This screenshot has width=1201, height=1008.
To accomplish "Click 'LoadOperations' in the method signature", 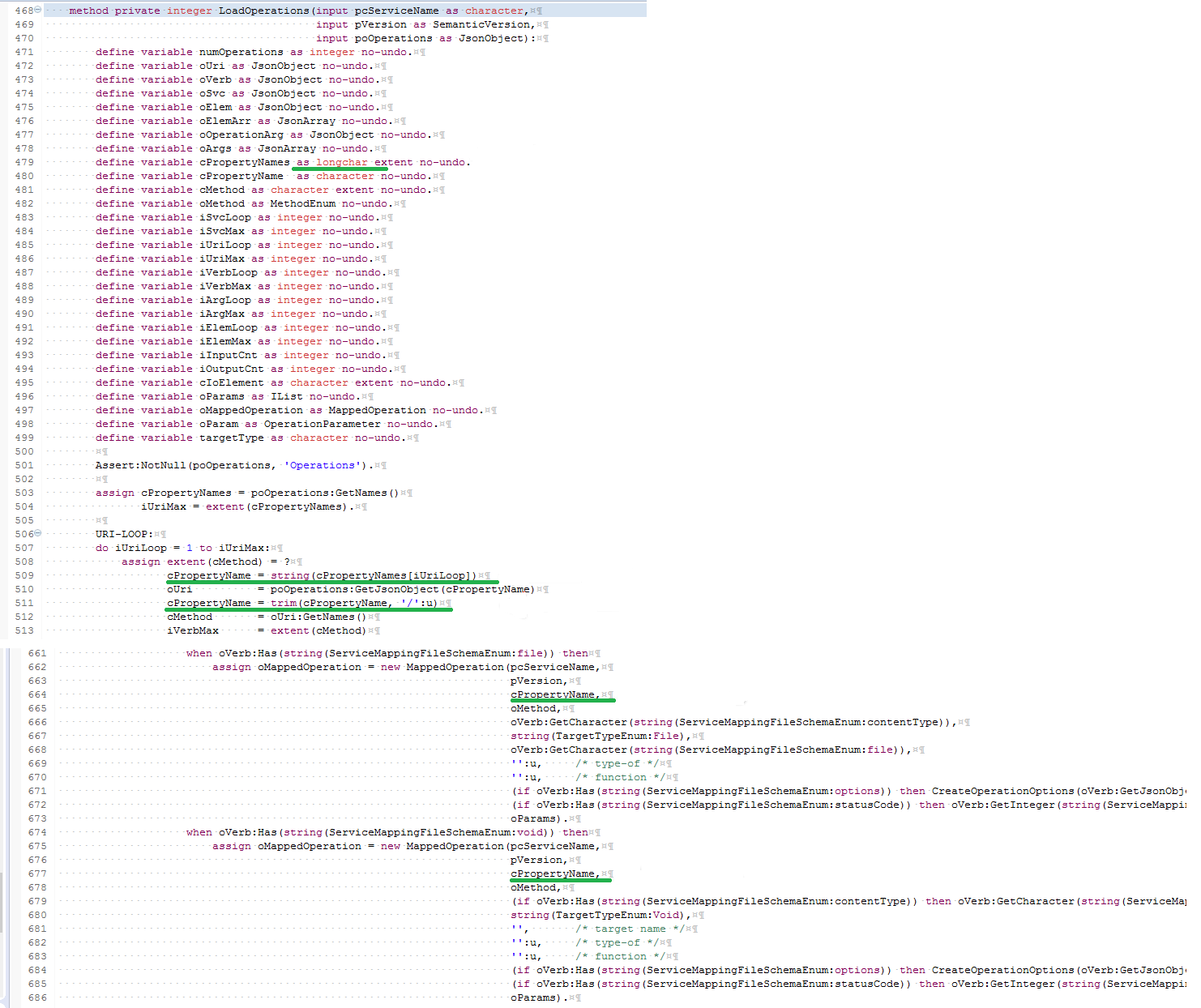I will [264, 11].
